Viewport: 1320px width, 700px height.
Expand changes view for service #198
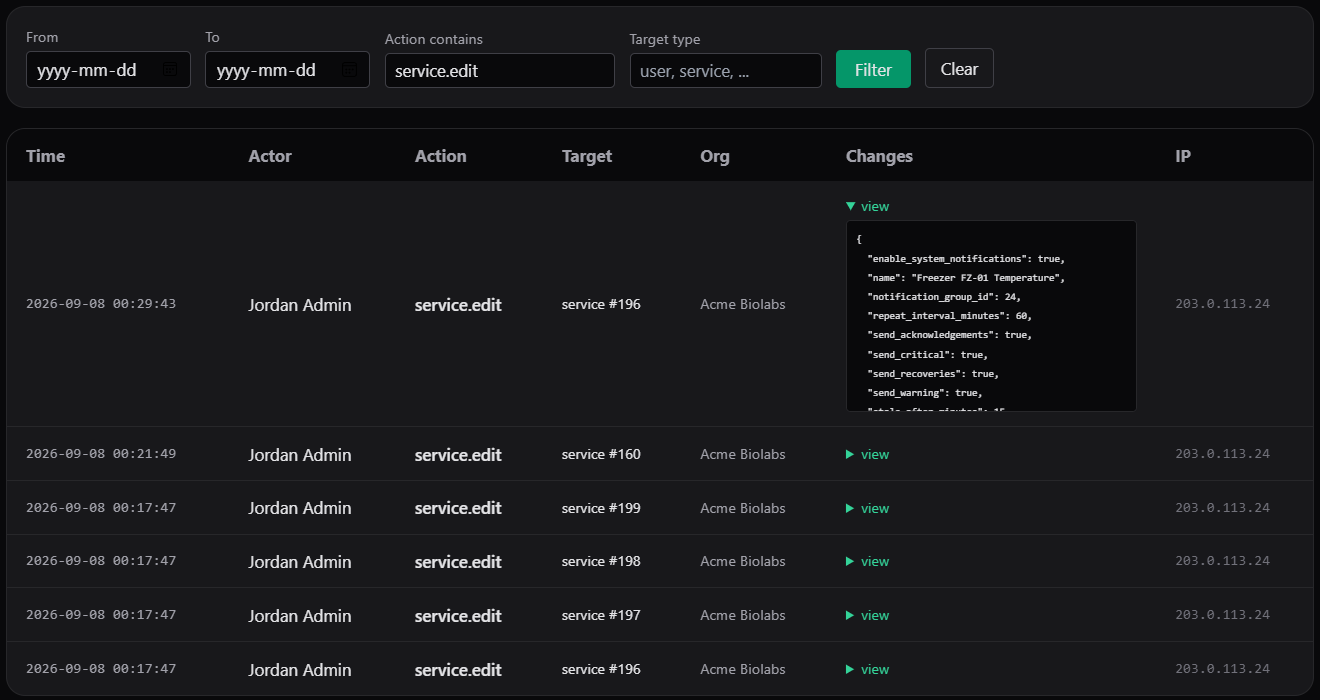click(x=867, y=561)
